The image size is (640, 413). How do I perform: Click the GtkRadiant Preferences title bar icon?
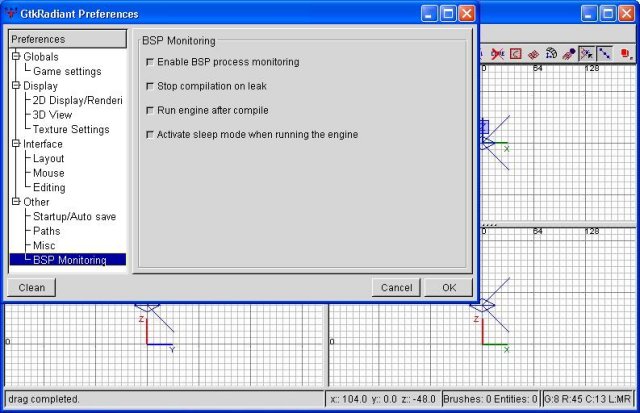click(x=11, y=13)
